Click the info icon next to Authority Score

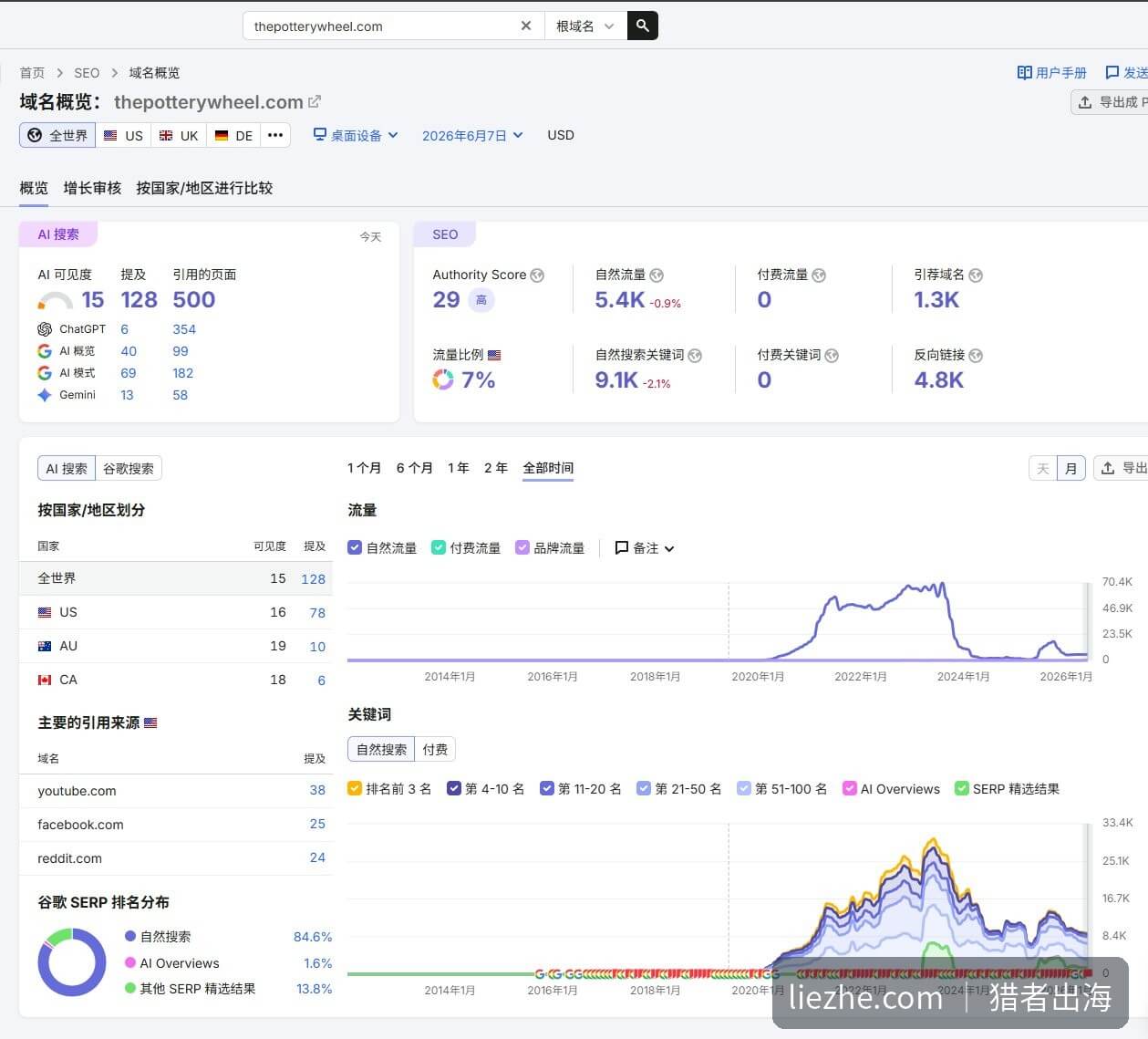[x=537, y=275]
